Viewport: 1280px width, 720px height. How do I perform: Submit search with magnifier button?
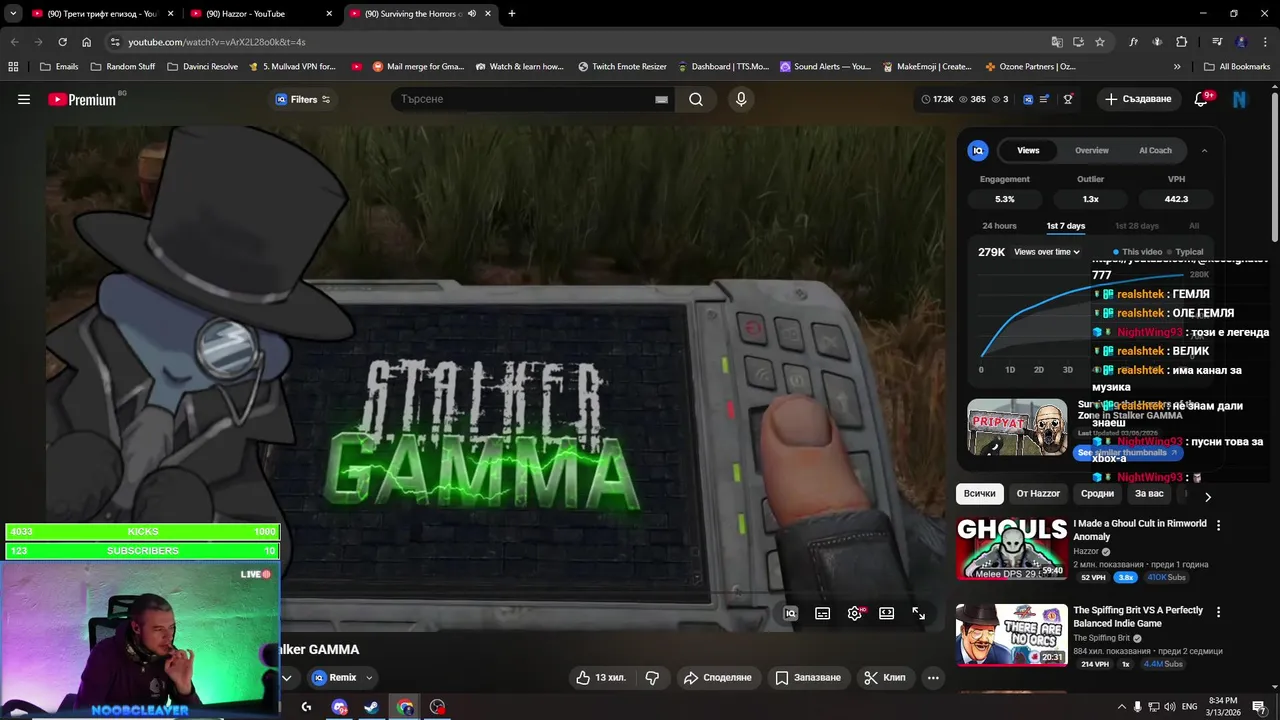(x=696, y=99)
